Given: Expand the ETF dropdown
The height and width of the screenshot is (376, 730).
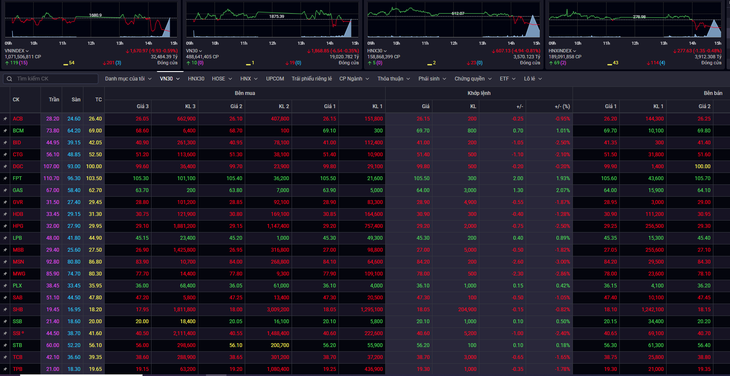Looking at the screenshot, I should 507,79.
